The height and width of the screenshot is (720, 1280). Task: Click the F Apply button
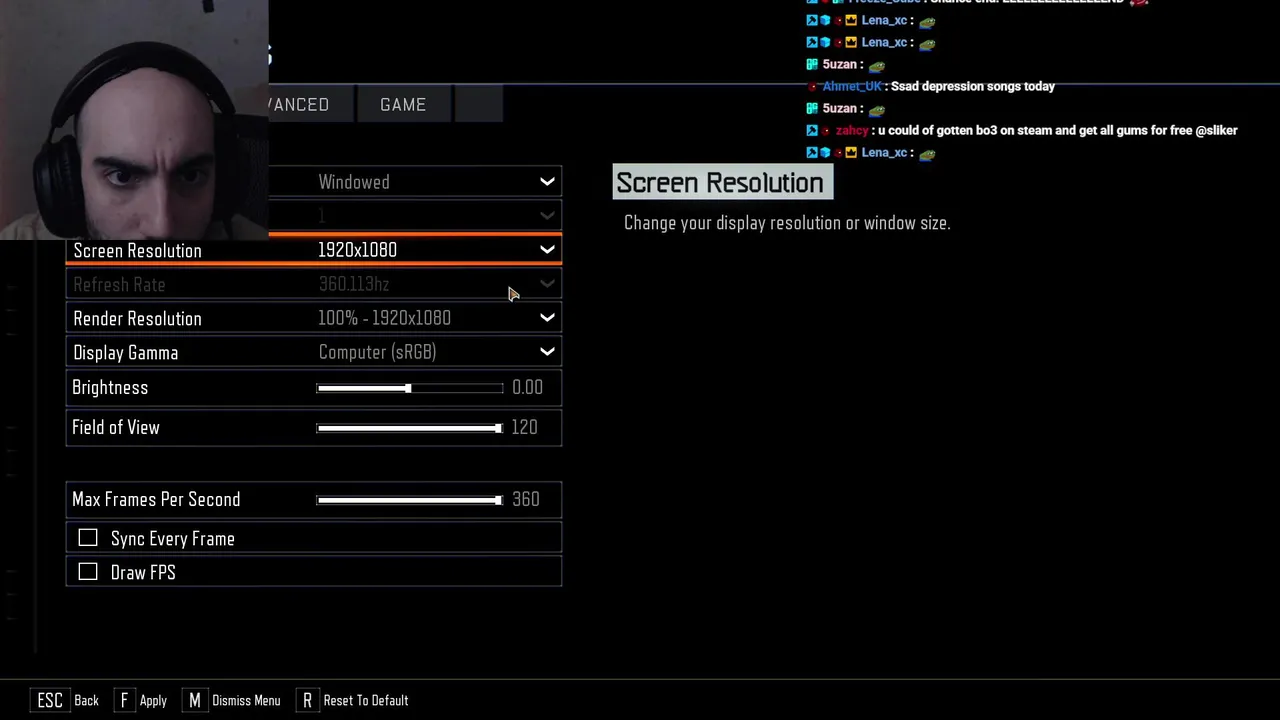tap(141, 700)
